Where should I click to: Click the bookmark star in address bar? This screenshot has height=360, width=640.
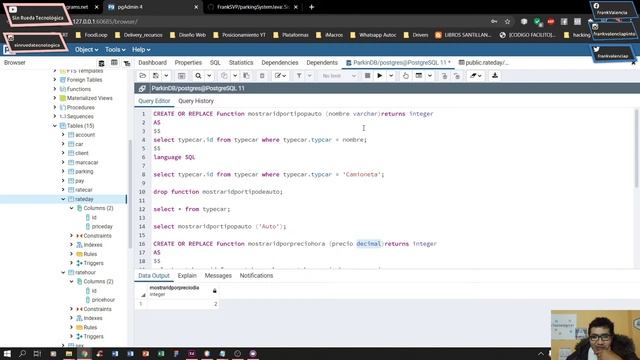pyautogui.click(x=507, y=22)
